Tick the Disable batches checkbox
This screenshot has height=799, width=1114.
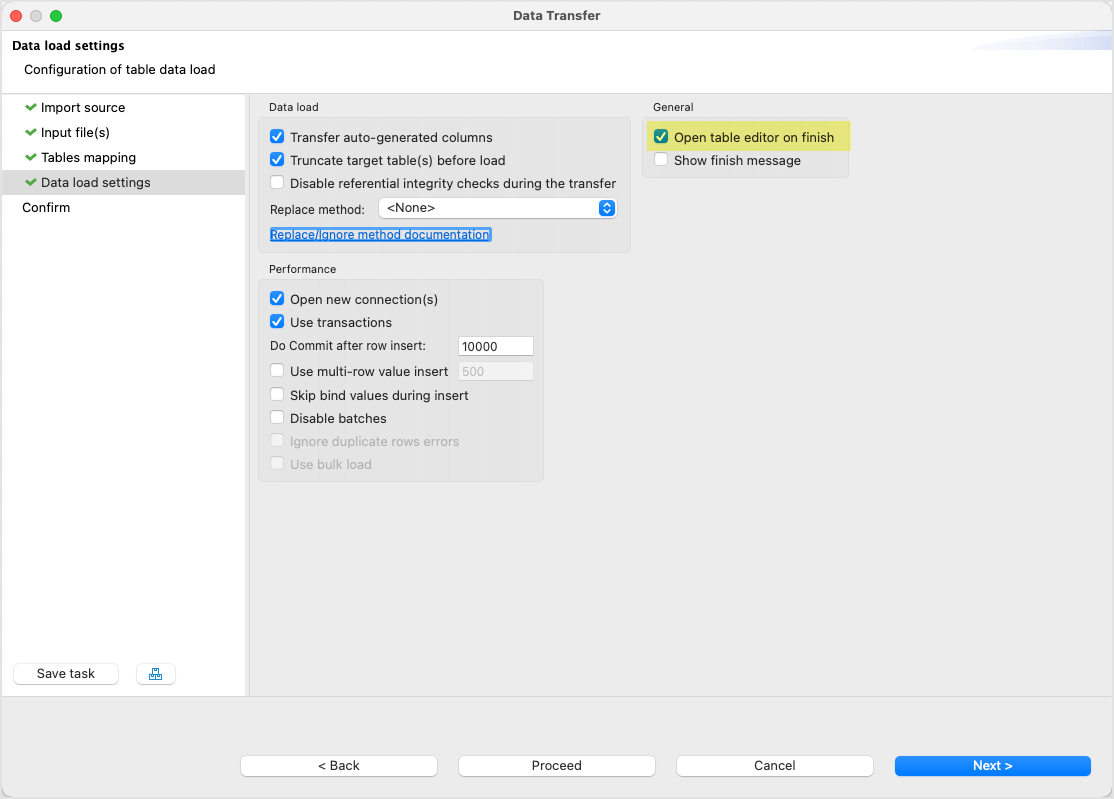[x=277, y=418]
